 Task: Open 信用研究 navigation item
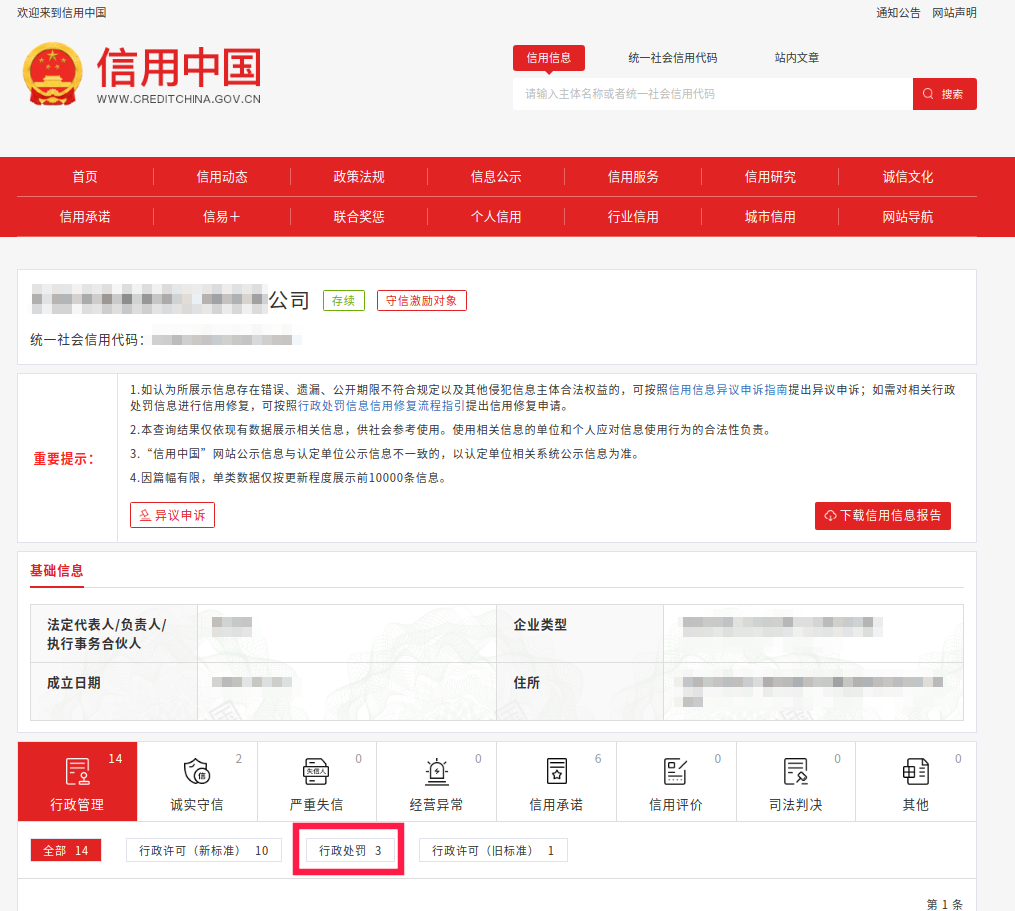point(770,177)
